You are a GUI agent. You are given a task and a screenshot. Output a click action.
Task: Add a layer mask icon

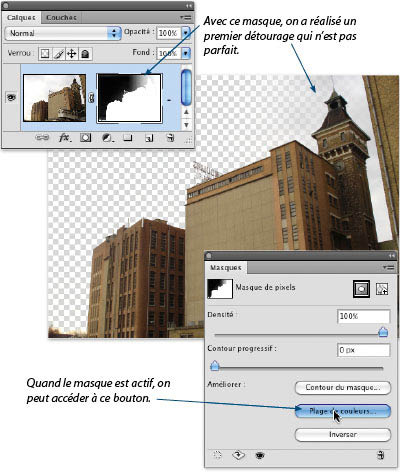coord(86,137)
